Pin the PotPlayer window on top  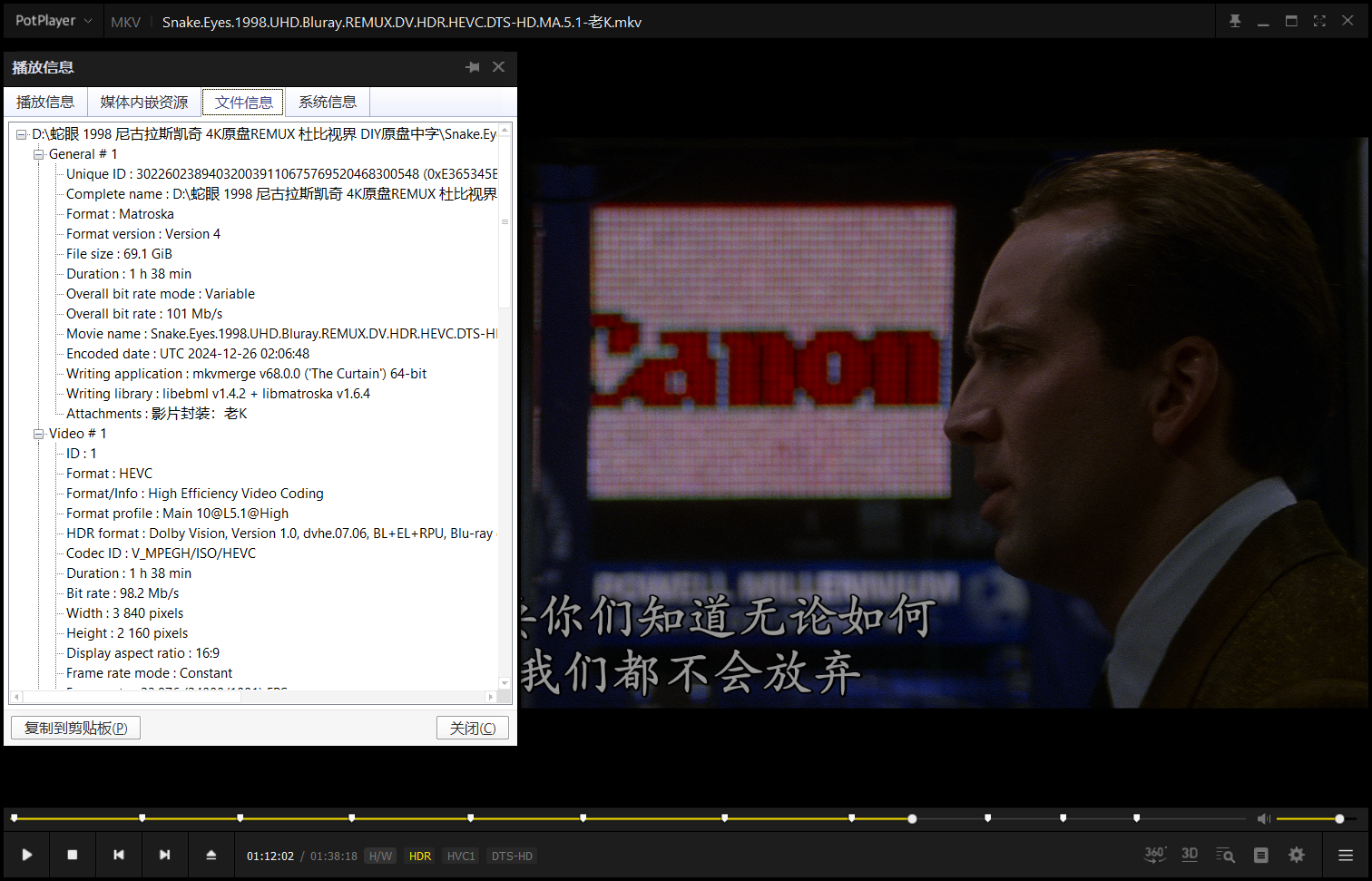click(1235, 21)
